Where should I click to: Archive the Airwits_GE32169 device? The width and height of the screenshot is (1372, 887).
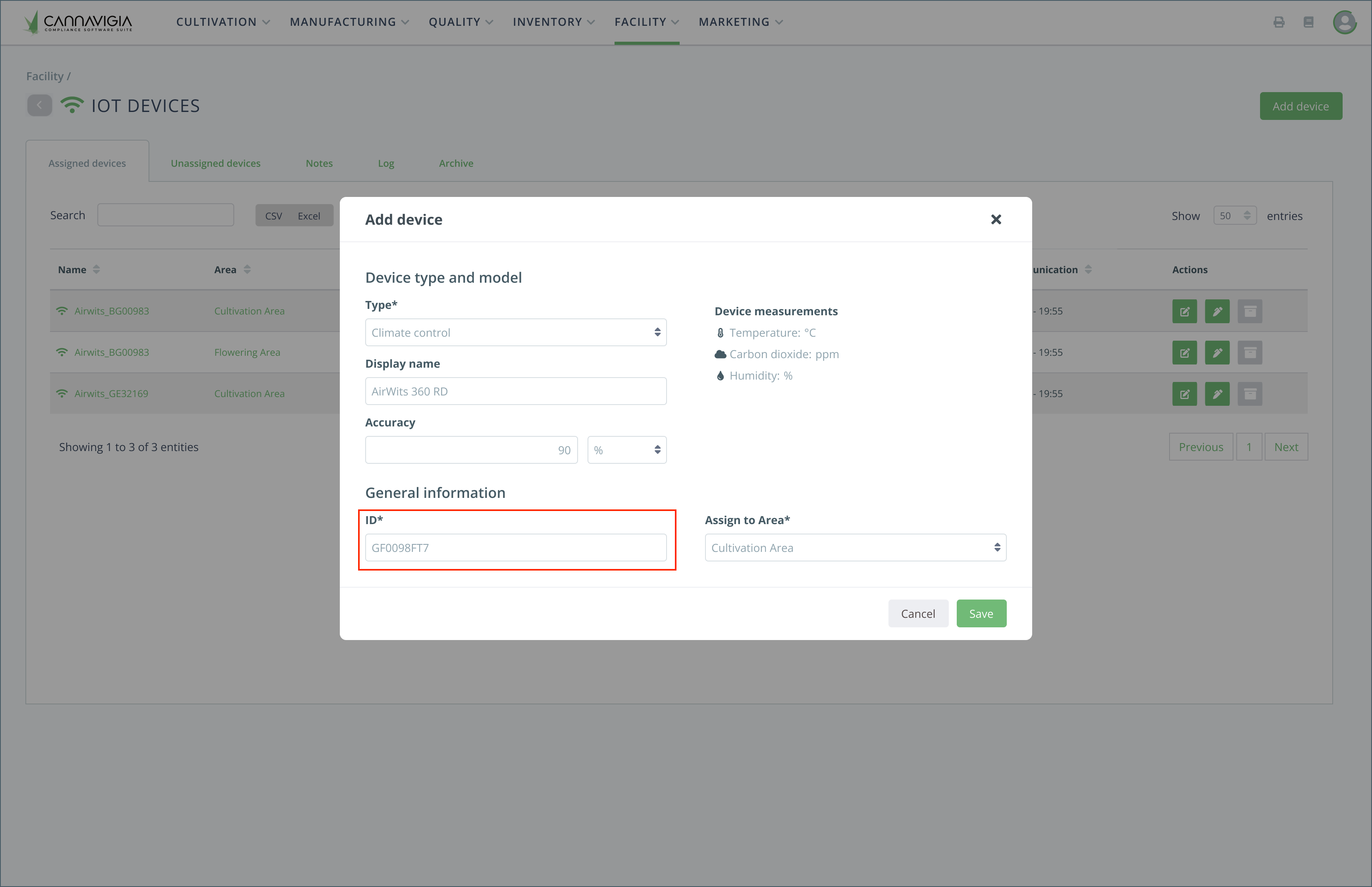pos(1250,394)
